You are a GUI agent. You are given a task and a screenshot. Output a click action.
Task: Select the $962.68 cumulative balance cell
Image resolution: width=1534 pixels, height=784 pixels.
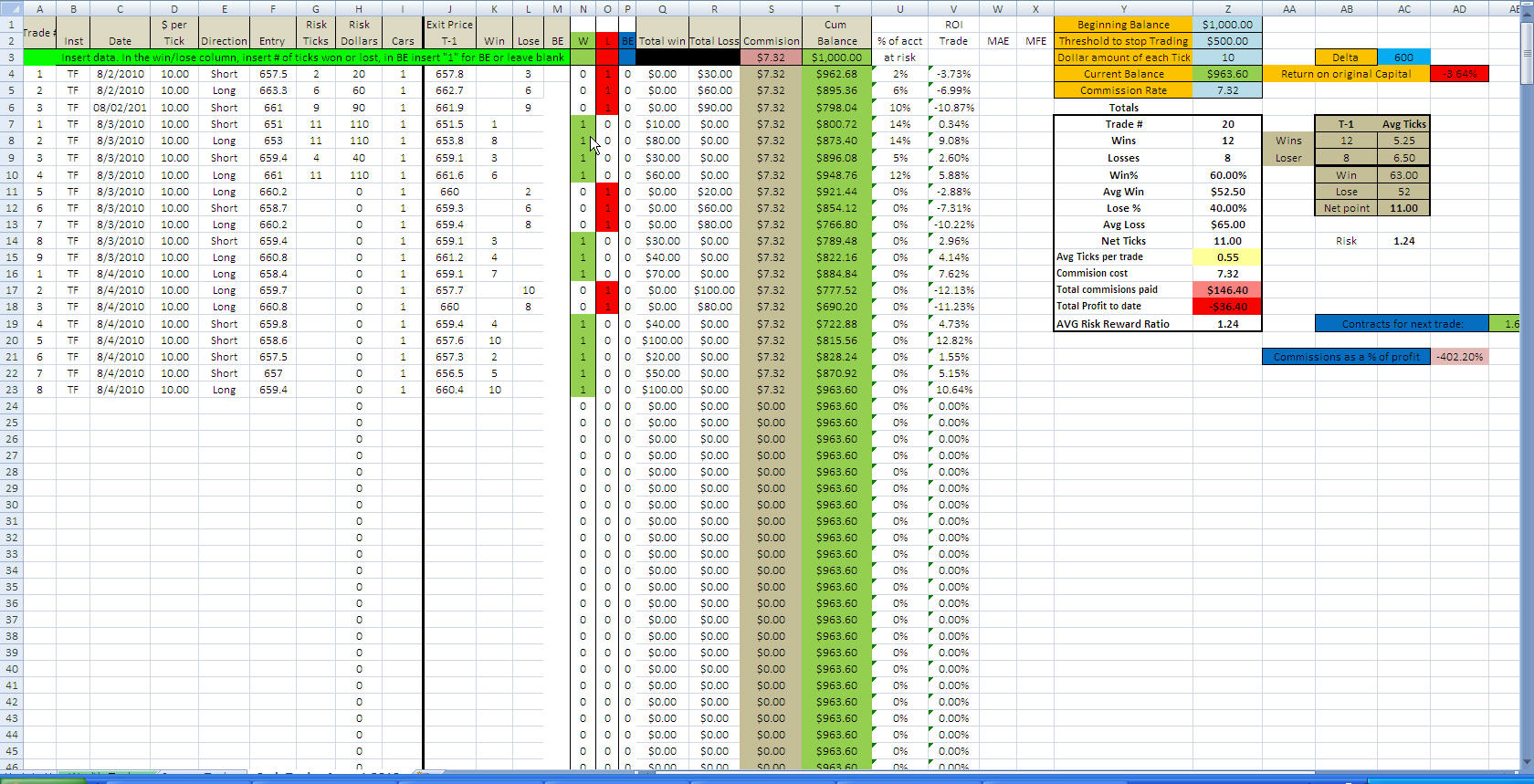[x=836, y=74]
